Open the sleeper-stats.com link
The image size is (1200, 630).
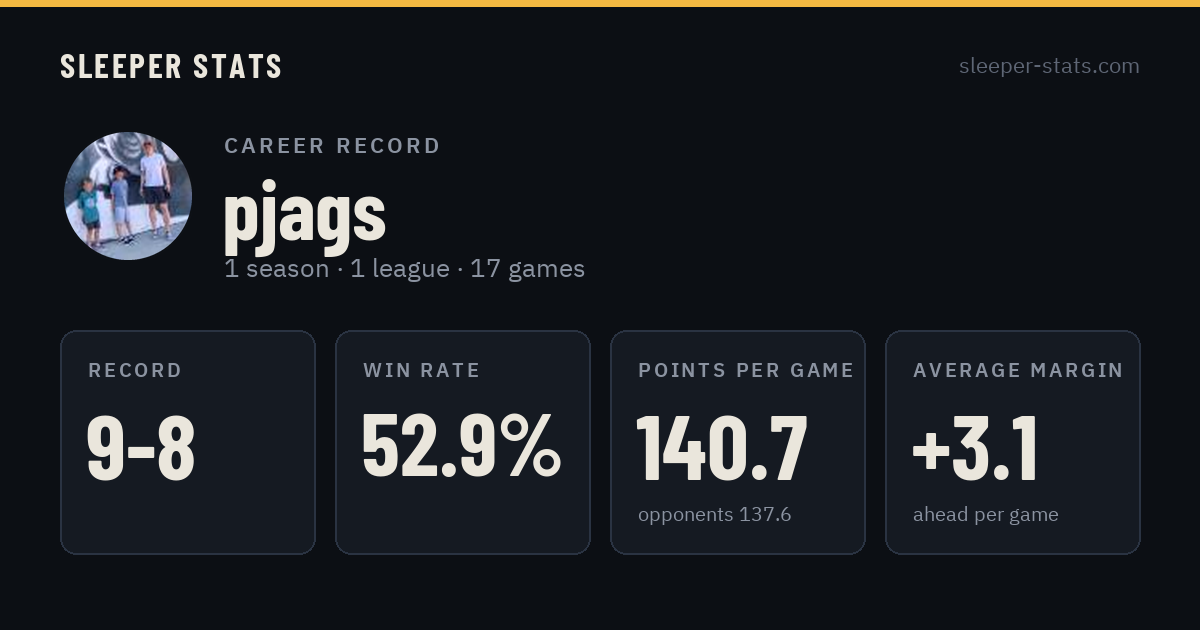[x=1049, y=66]
